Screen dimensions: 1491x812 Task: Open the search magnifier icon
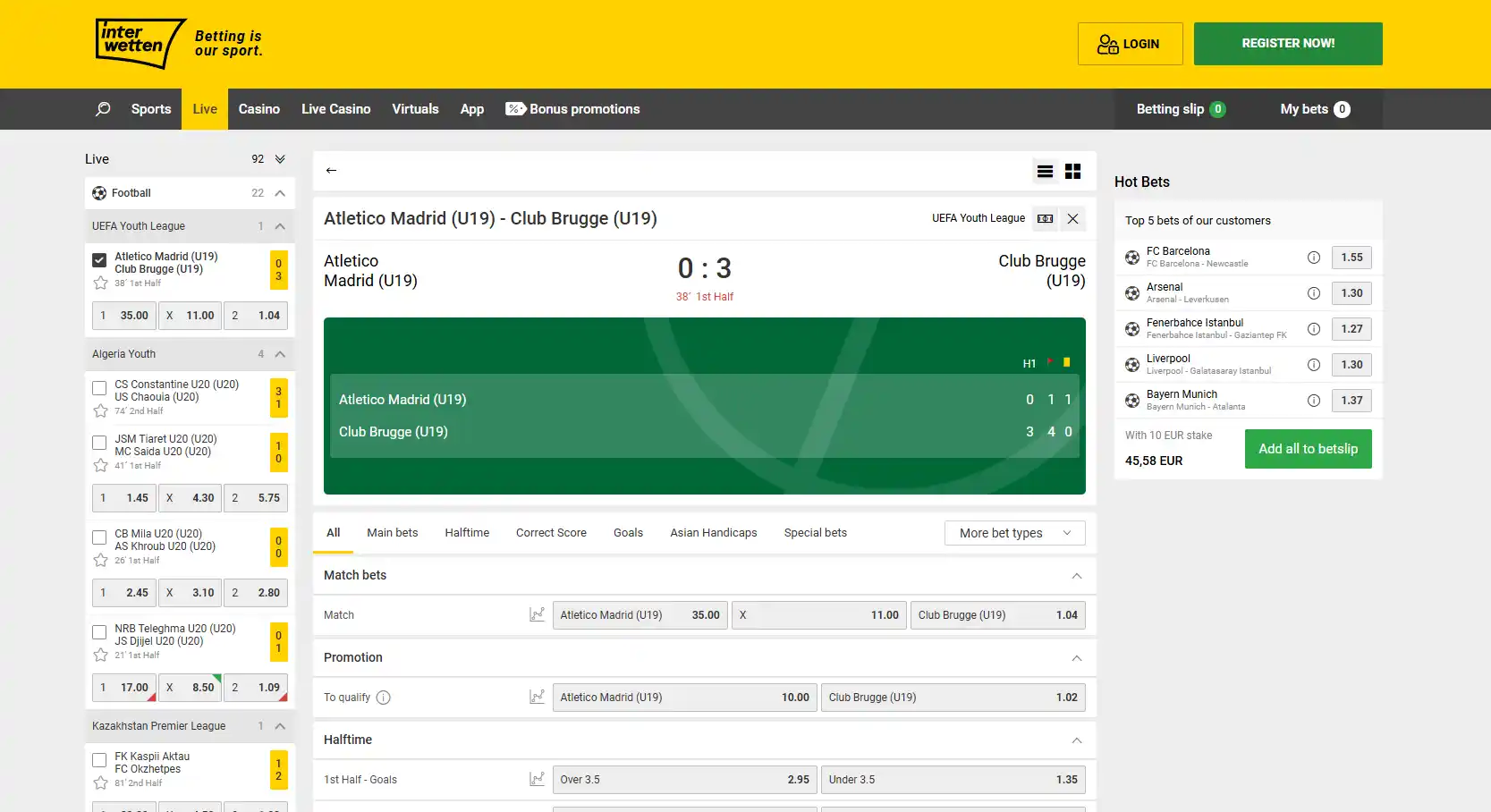coord(103,109)
